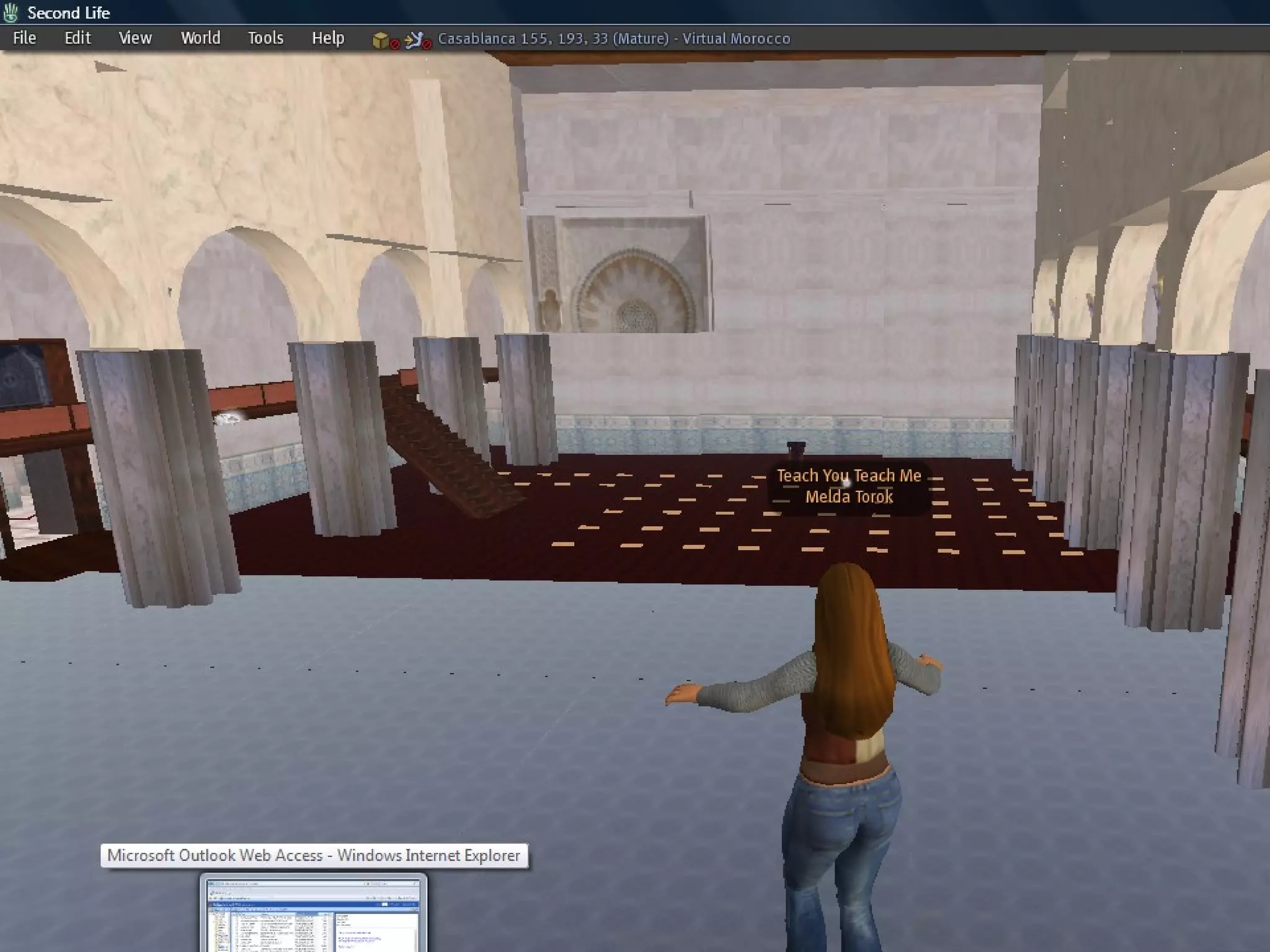Click the white glowing object on ledge

click(x=228, y=420)
